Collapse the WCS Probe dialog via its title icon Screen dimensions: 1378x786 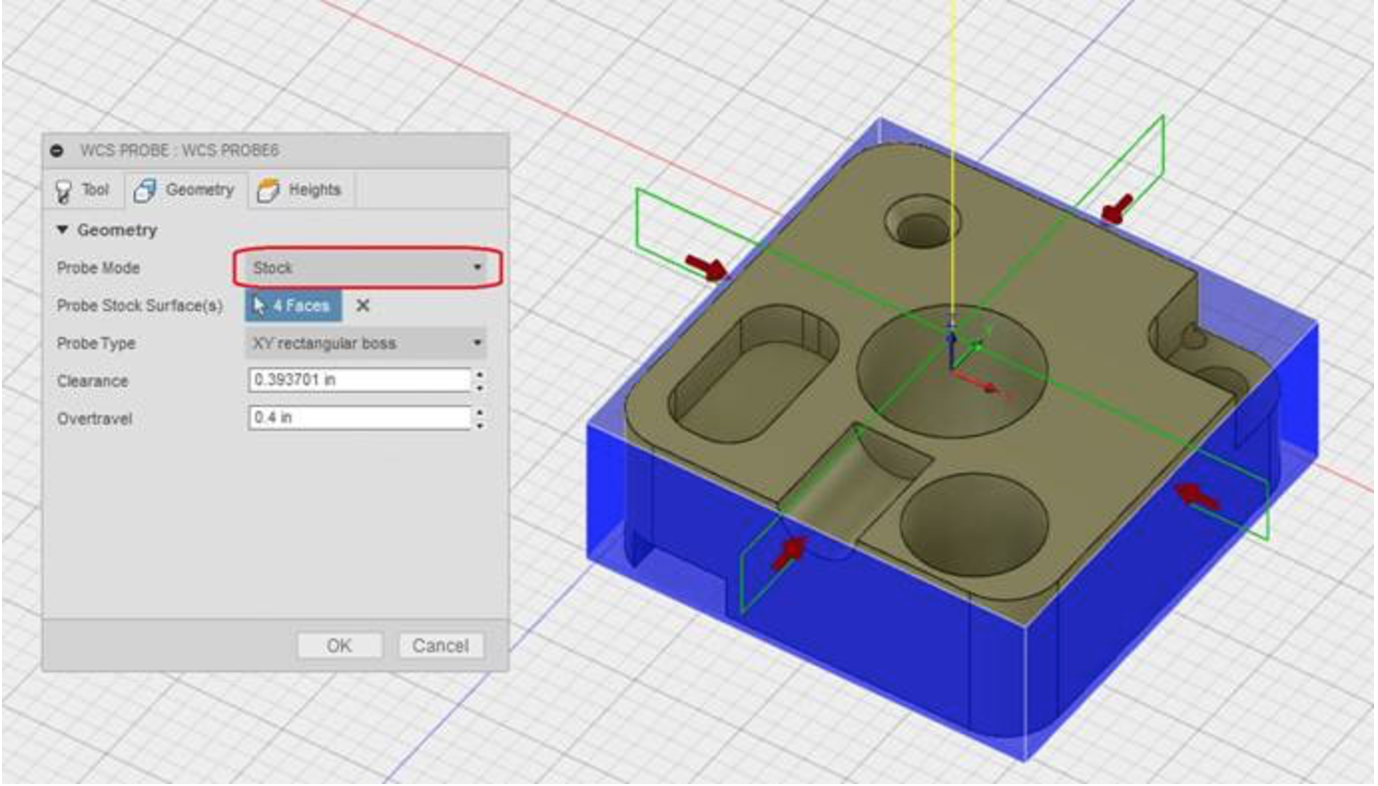click(x=58, y=150)
